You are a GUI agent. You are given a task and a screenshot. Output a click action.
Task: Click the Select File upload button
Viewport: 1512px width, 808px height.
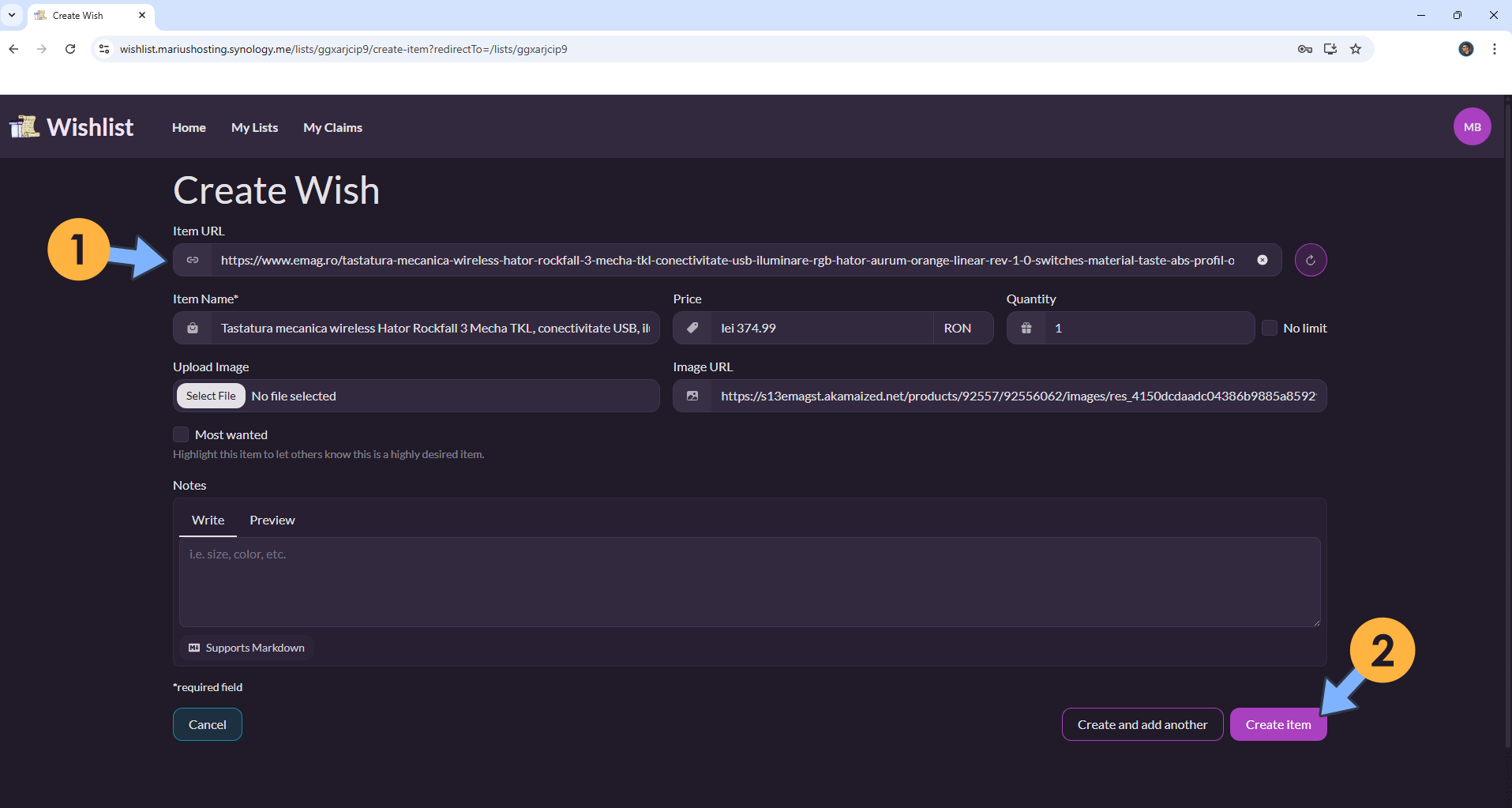[x=211, y=396]
